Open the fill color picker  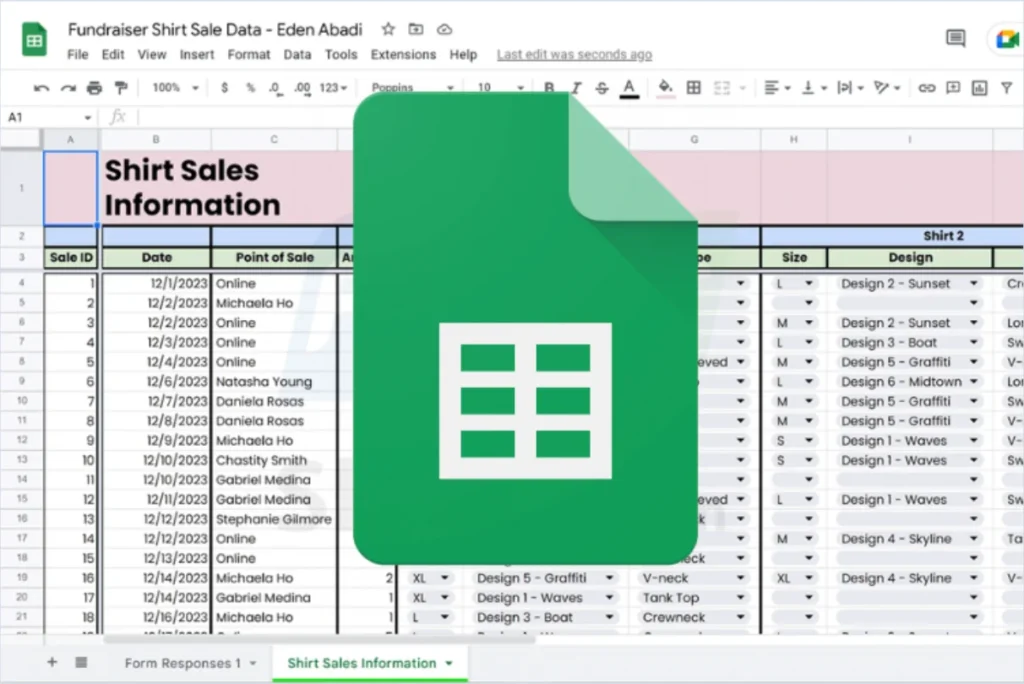[665, 88]
